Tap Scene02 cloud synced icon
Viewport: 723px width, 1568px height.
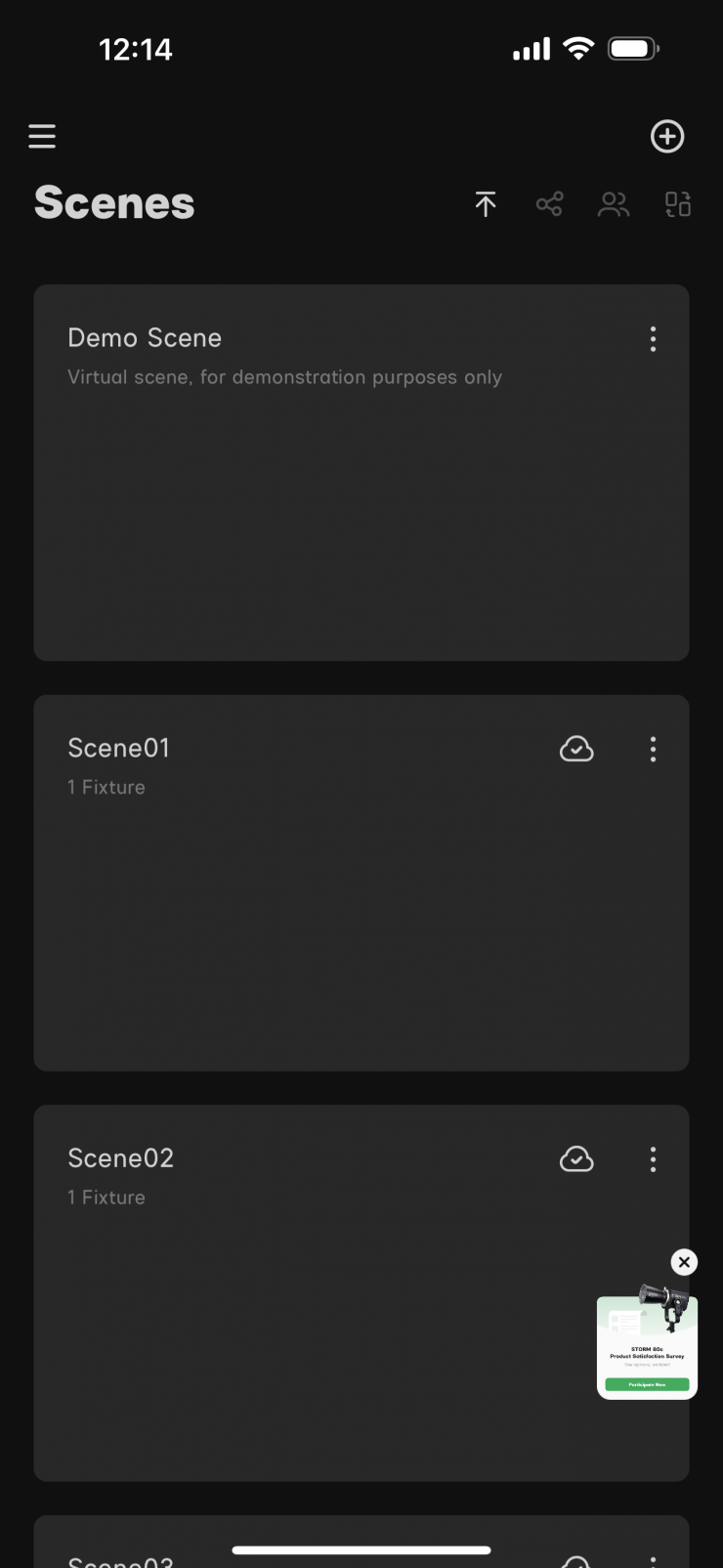pos(576,1159)
